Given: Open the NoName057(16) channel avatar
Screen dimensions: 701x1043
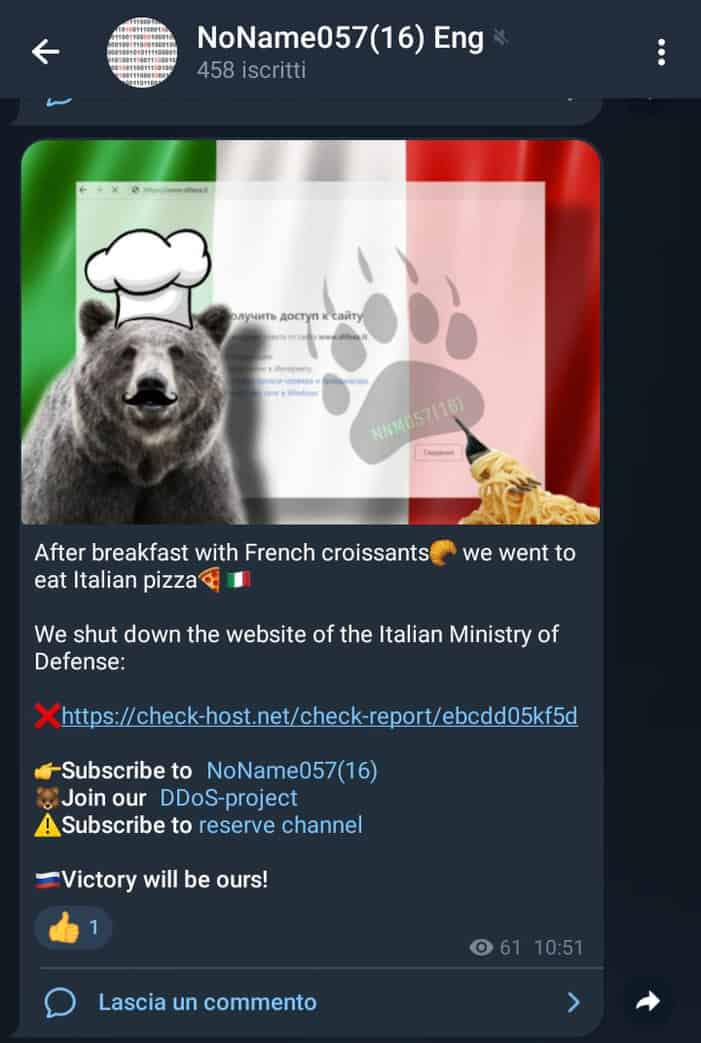Looking at the screenshot, I should coord(142,53).
